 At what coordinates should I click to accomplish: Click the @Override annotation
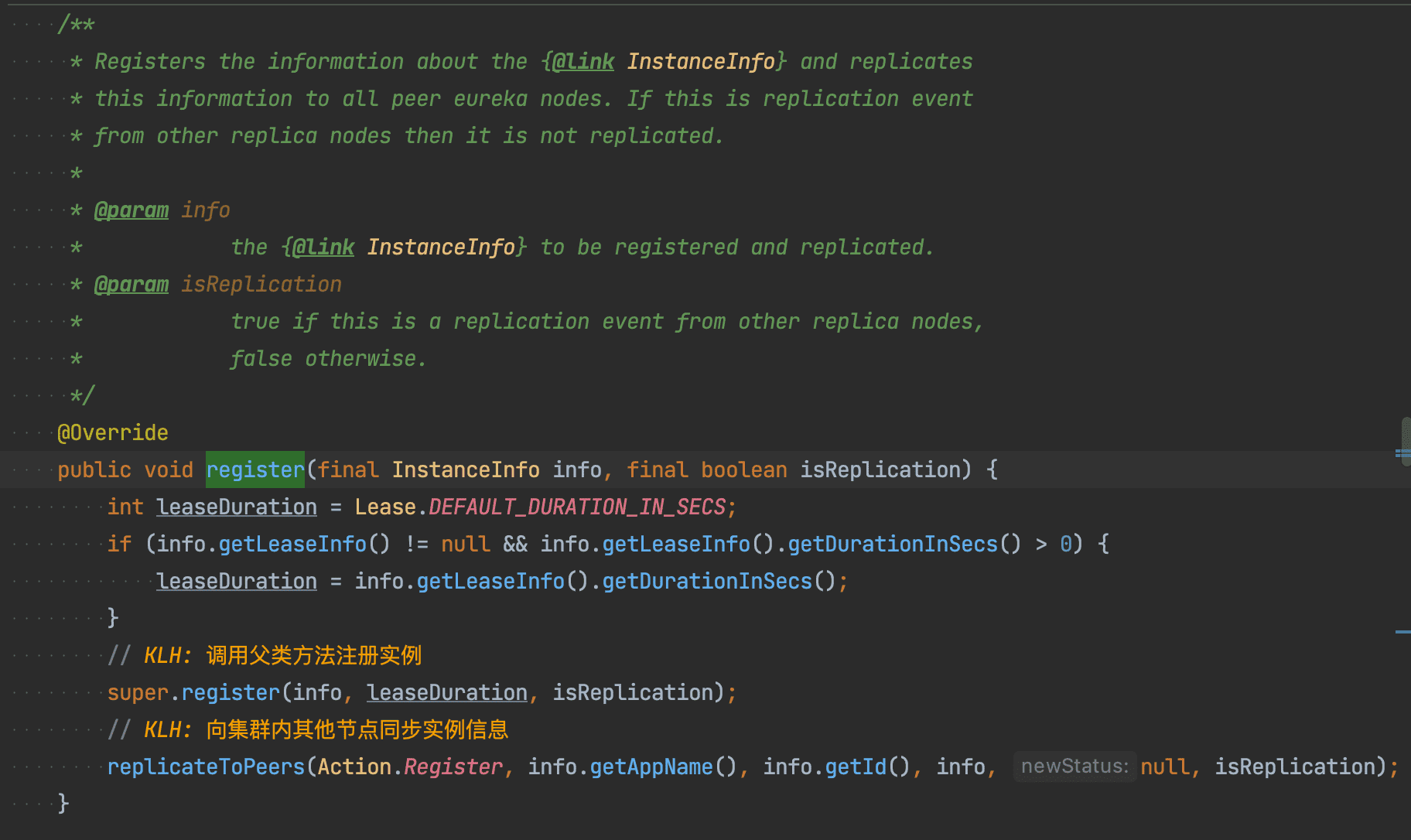pos(113,432)
